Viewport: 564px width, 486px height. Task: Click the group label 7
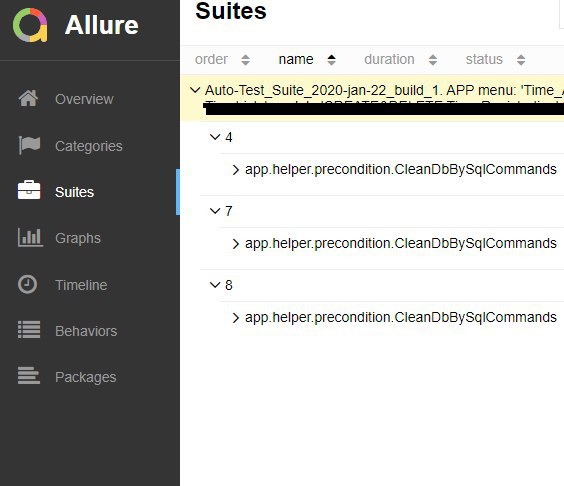(x=229, y=211)
